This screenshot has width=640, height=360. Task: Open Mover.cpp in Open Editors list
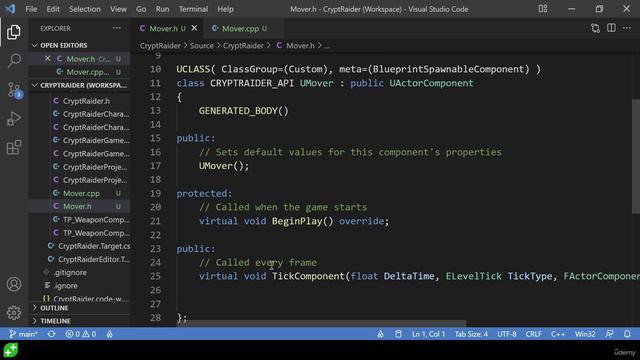(x=80, y=72)
